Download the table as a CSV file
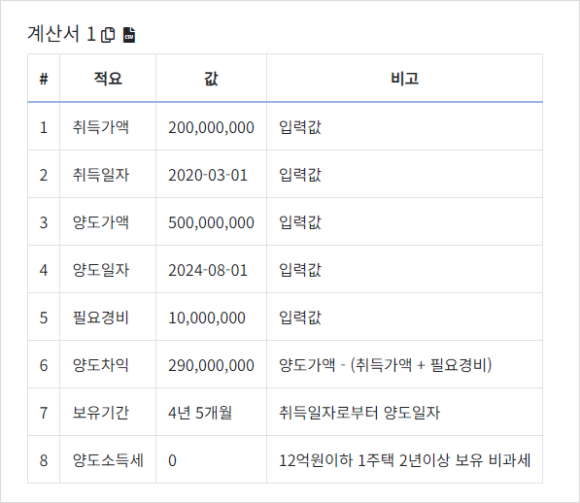 [x=129, y=35]
